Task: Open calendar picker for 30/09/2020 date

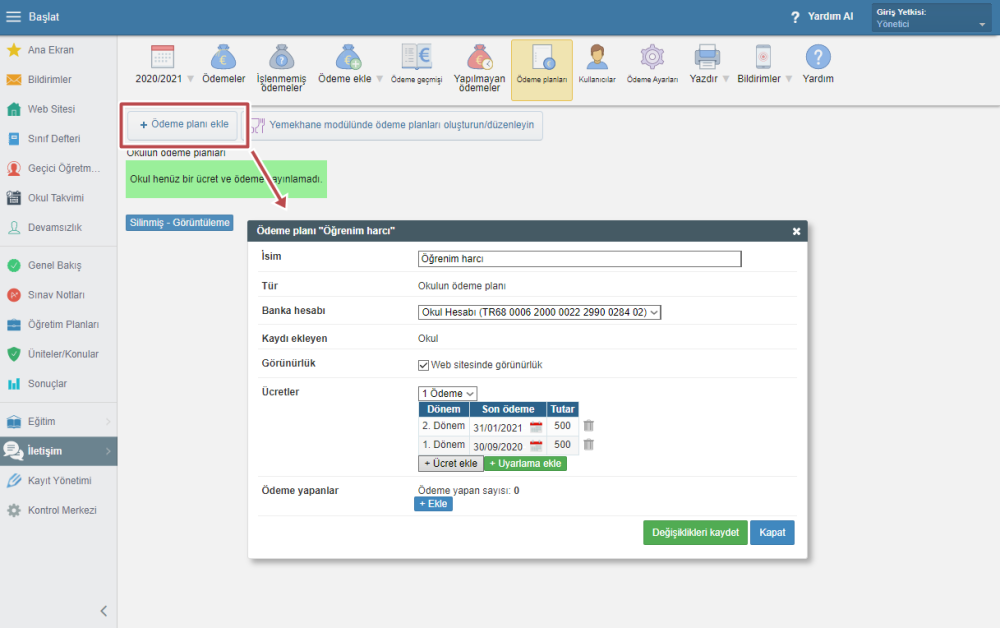Action: pos(536,446)
